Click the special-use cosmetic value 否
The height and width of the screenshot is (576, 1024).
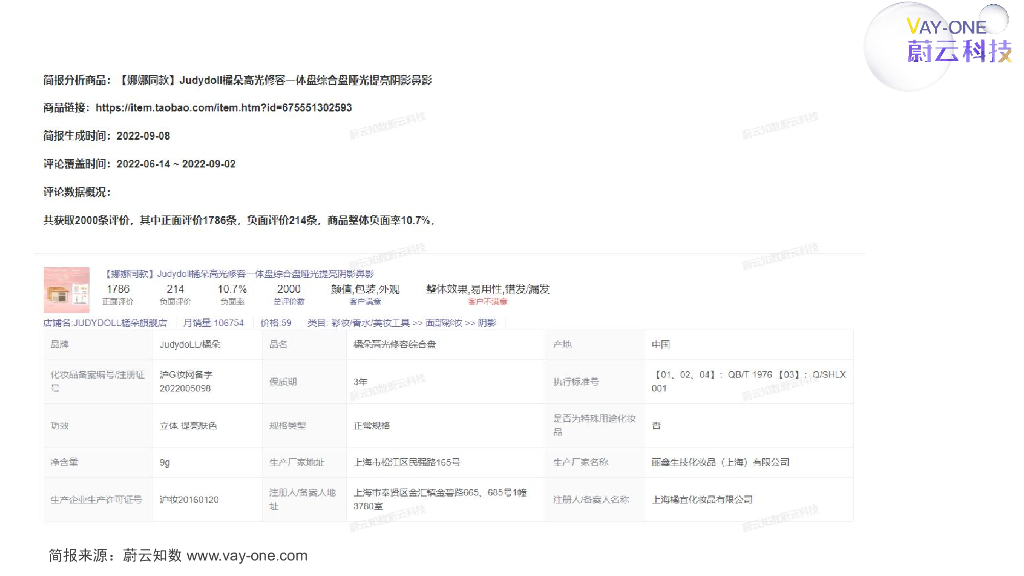click(748, 425)
